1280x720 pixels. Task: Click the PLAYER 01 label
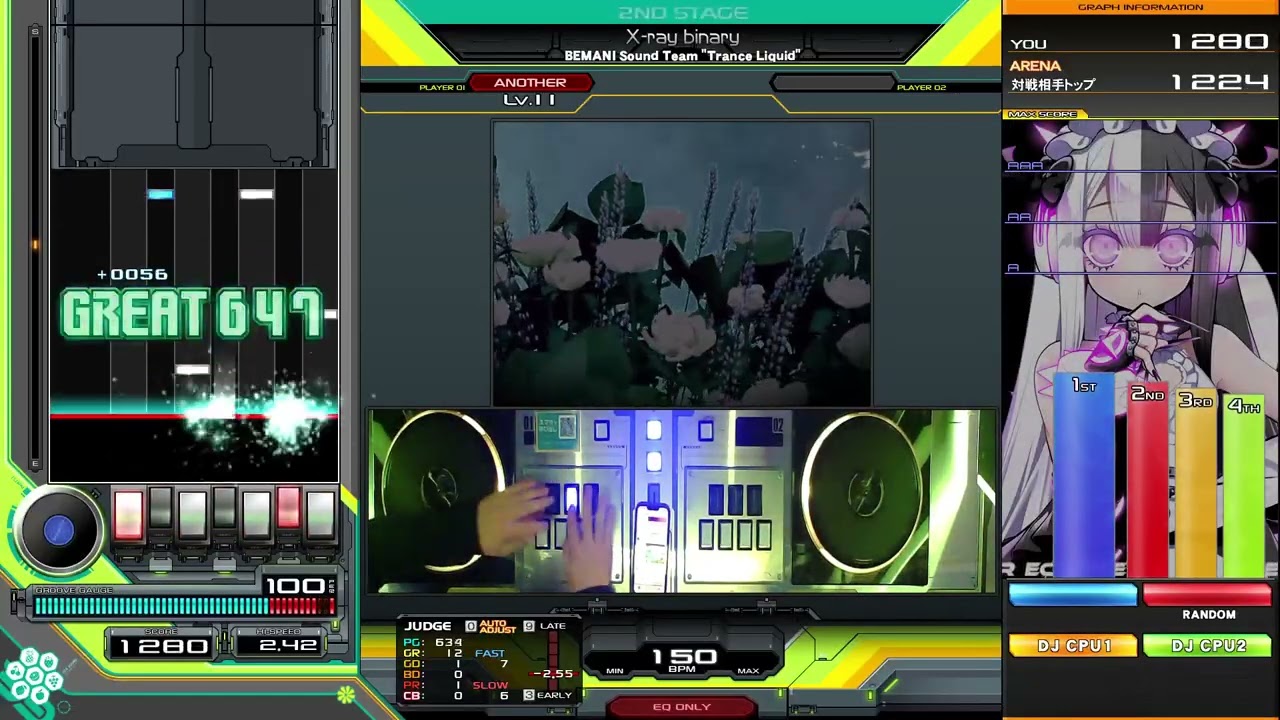point(442,88)
